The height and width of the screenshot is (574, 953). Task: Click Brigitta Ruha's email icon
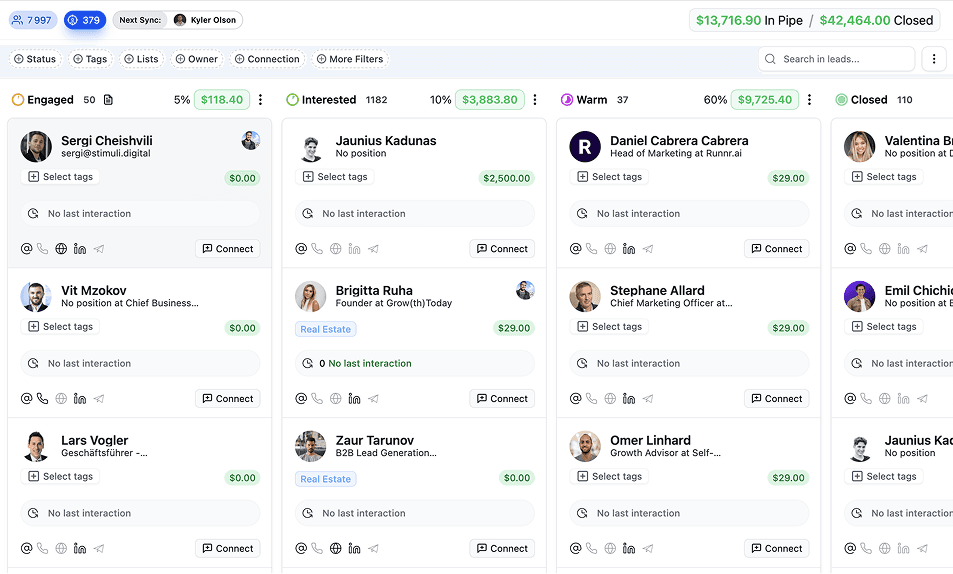301,399
